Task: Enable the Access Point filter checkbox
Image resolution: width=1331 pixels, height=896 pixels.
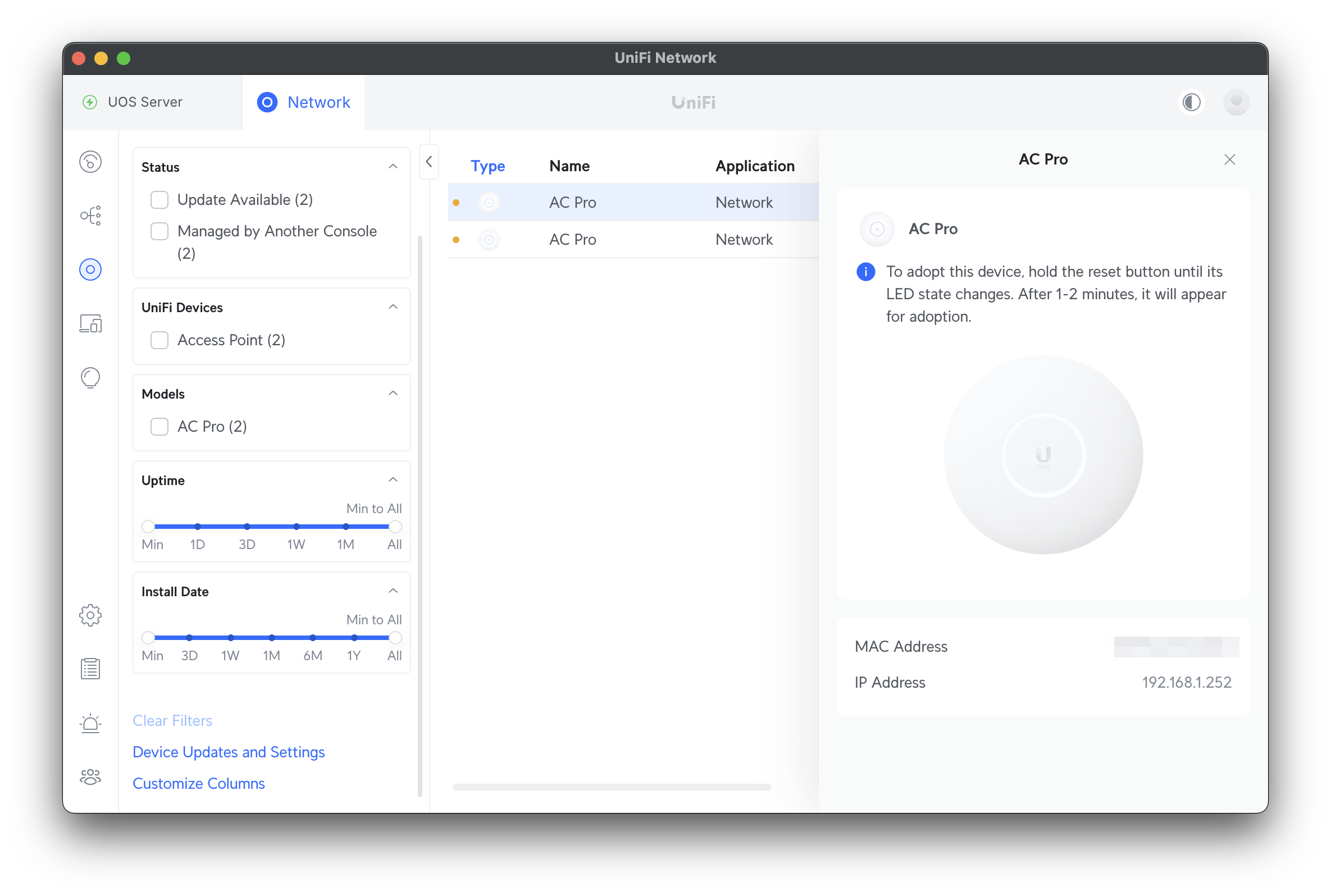Action: click(x=159, y=340)
